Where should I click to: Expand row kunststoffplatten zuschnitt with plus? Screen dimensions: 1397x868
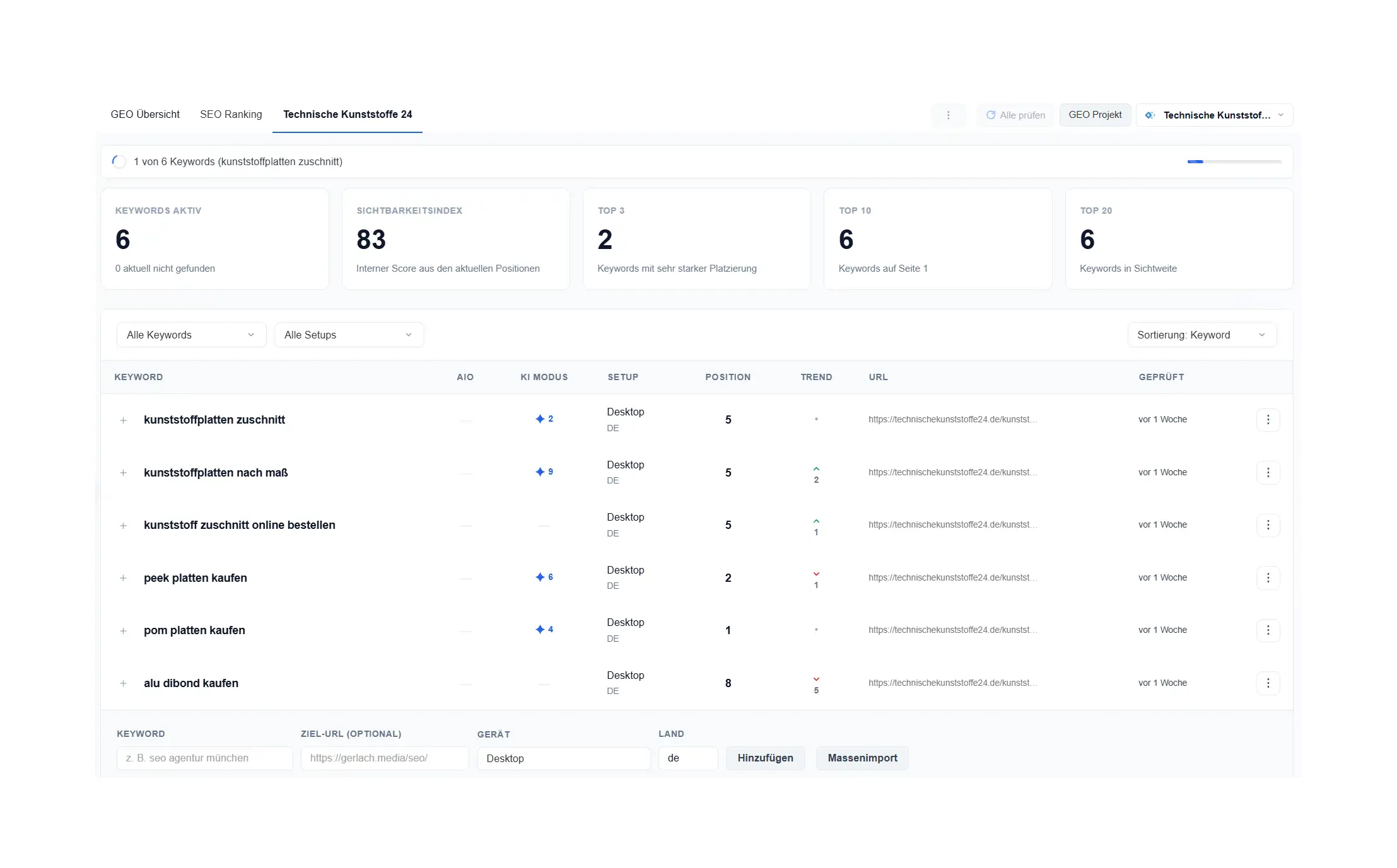coord(124,420)
